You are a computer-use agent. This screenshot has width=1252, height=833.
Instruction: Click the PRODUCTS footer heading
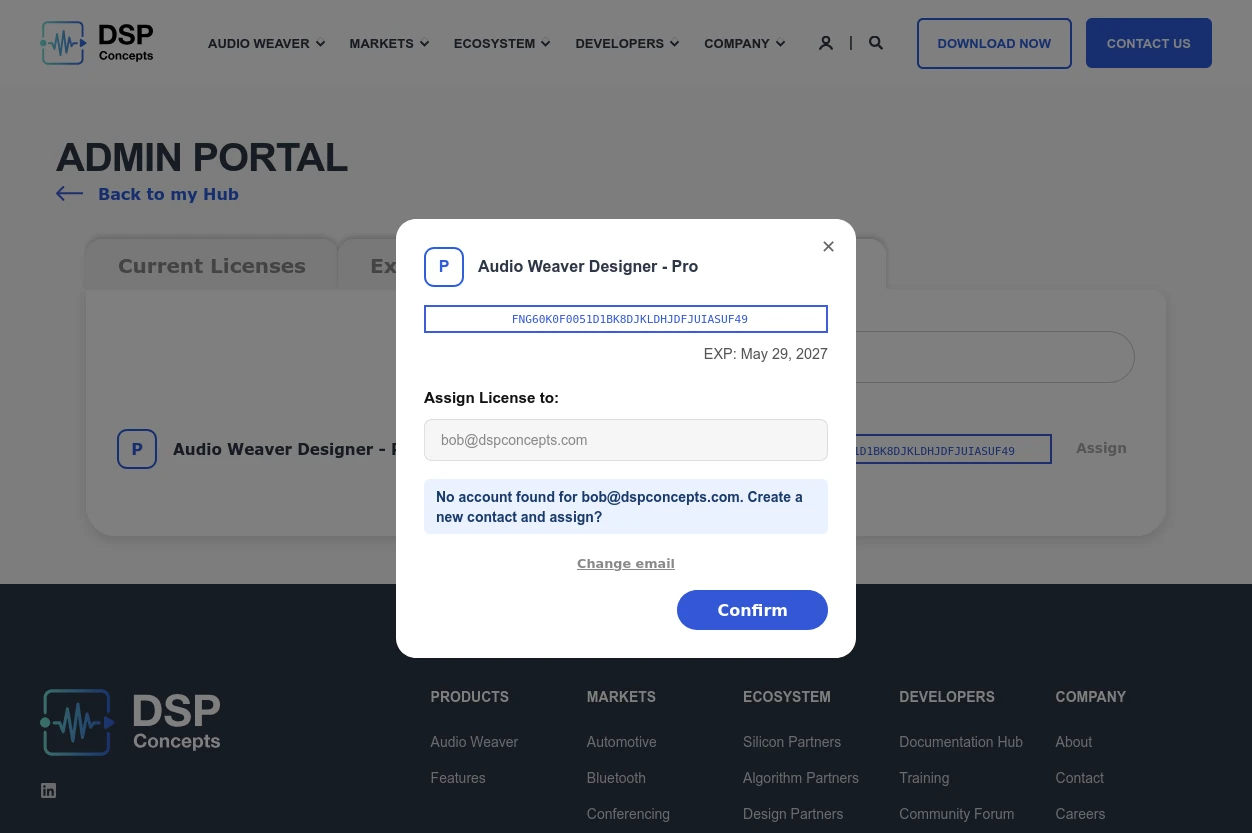[x=470, y=697]
